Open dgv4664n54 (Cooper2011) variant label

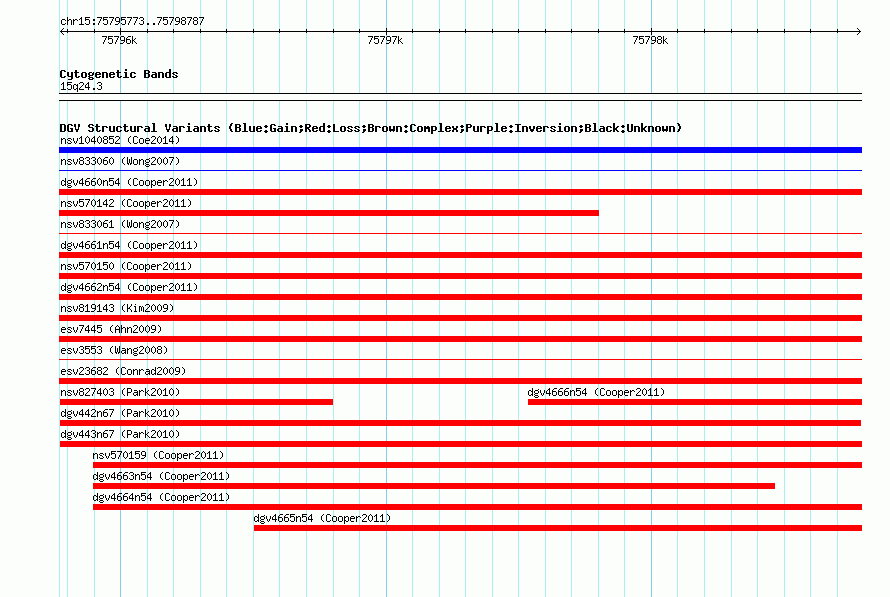161,497
